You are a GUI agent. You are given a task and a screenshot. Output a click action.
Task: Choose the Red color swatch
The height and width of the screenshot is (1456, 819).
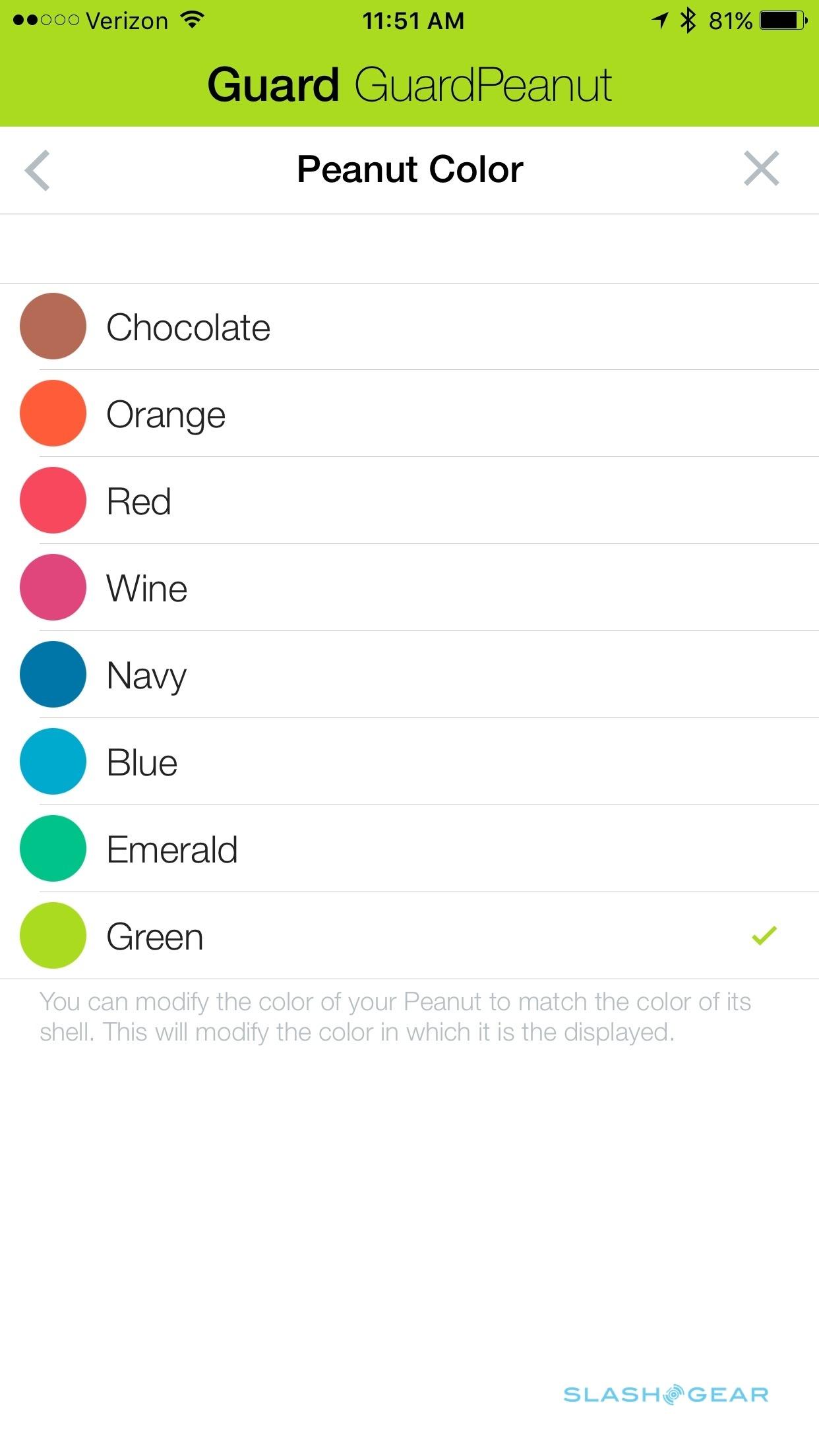pos(53,501)
